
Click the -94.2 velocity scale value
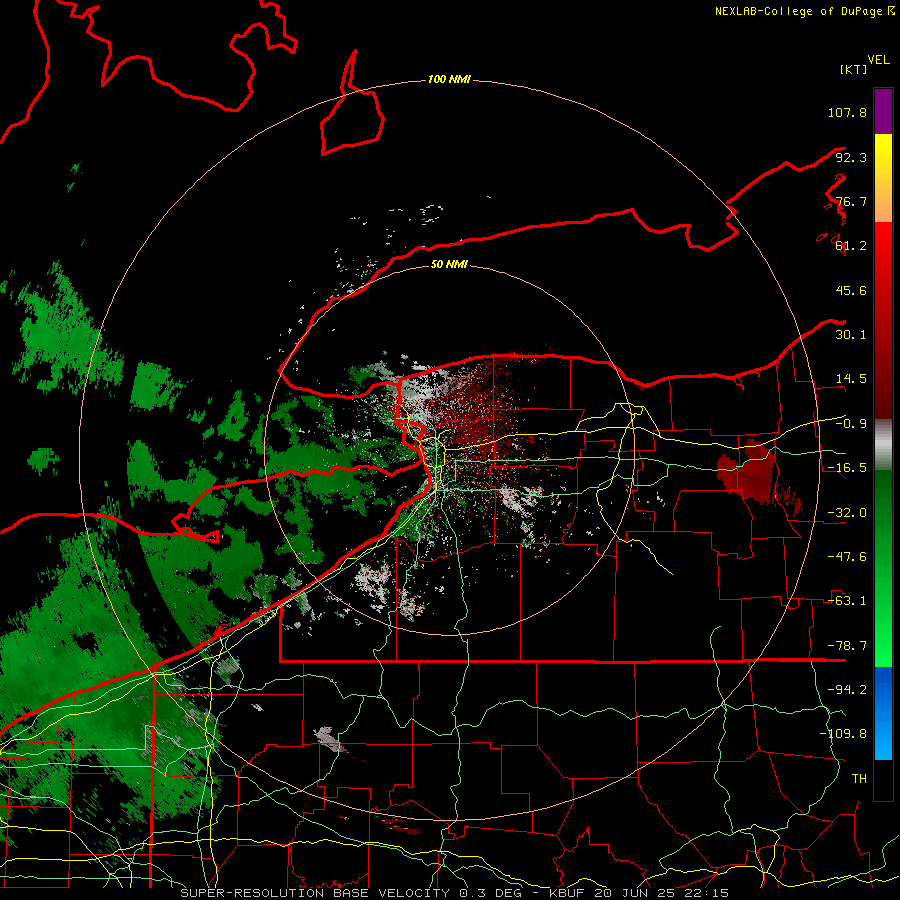coord(847,690)
